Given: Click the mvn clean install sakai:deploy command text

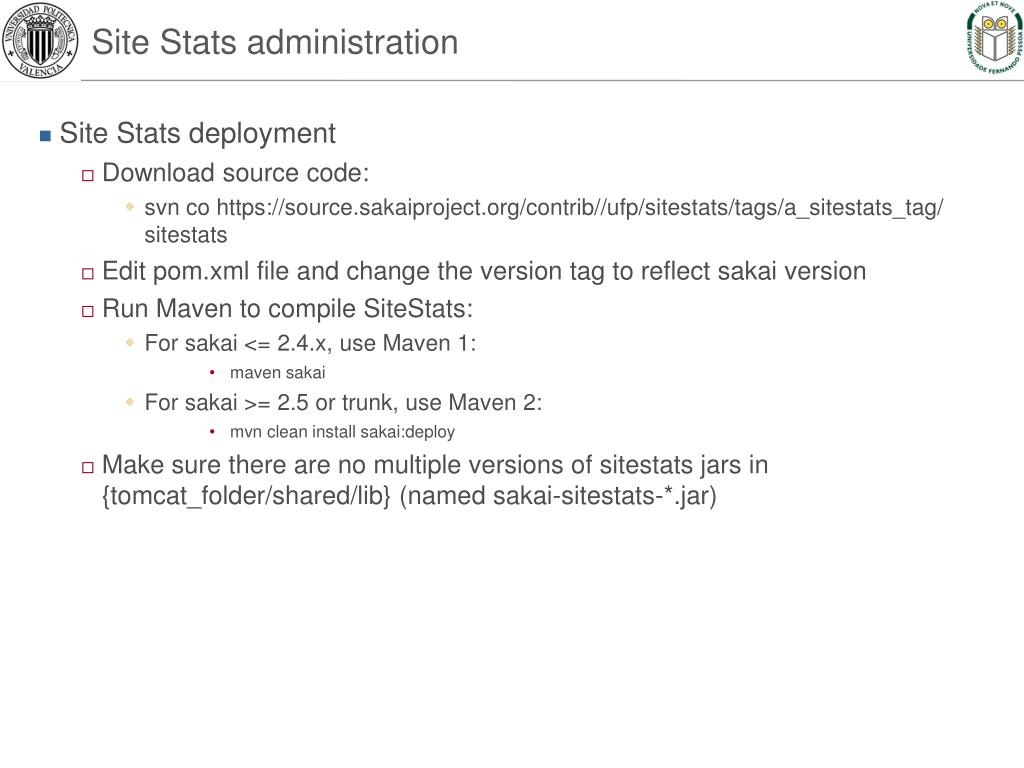Looking at the screenshot, I should pyautogui.click(x=342, y=432).
